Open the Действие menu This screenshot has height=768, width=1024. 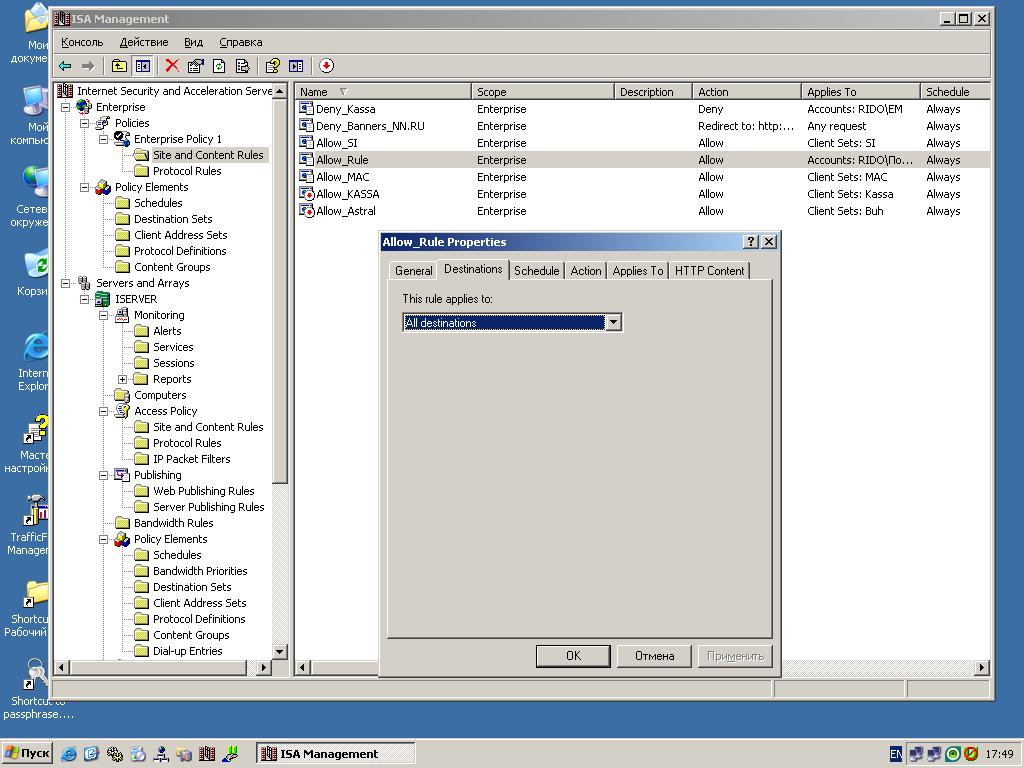pos(144,42)
